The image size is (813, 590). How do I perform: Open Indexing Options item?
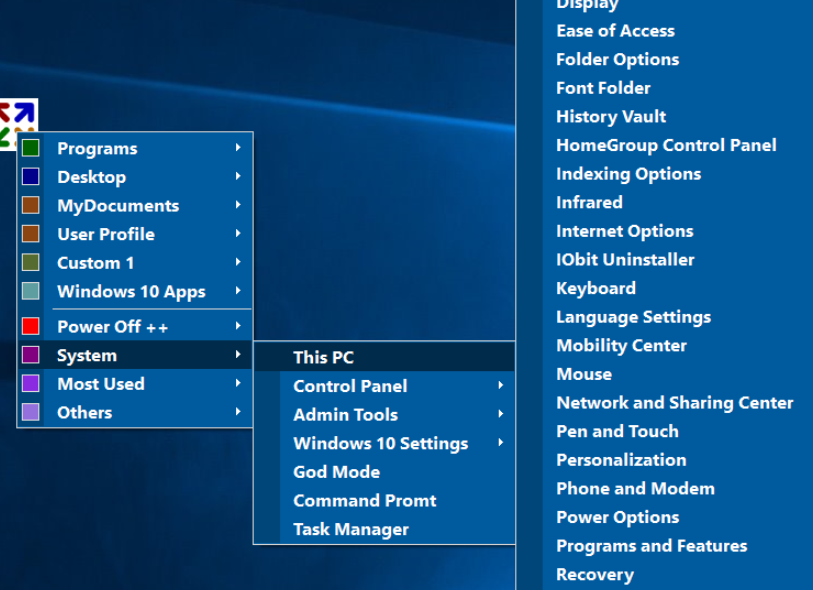[628, 174]
